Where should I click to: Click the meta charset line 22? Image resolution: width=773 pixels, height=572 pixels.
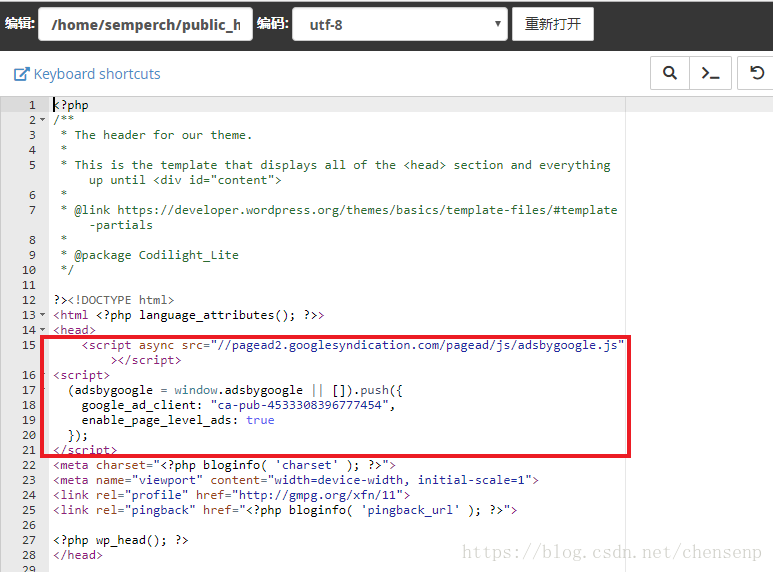tap(224, 465)
